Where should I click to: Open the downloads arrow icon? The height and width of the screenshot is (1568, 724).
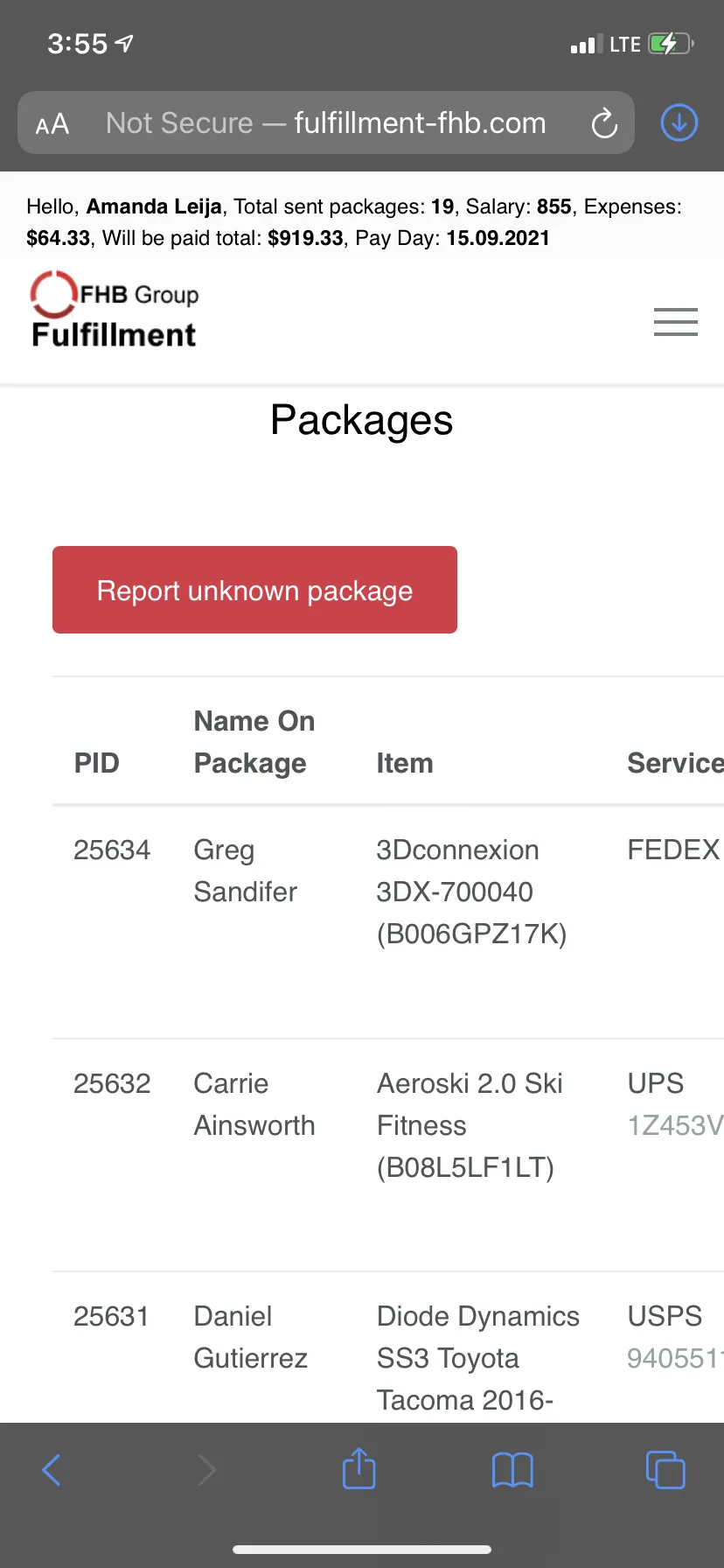click(x=679, y=122)
